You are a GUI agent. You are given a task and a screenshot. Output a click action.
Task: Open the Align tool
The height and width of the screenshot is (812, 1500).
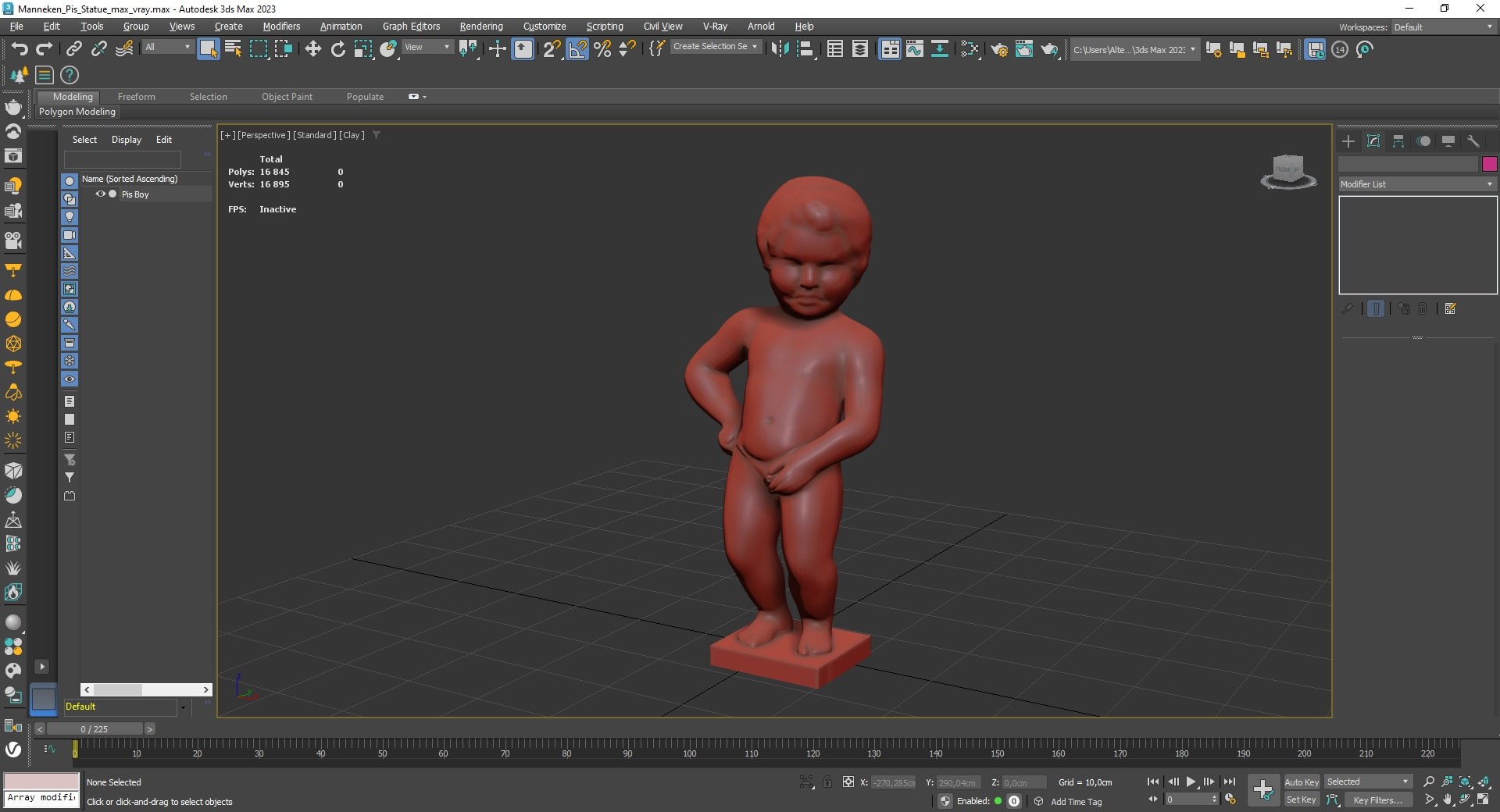tap(805, 49)
